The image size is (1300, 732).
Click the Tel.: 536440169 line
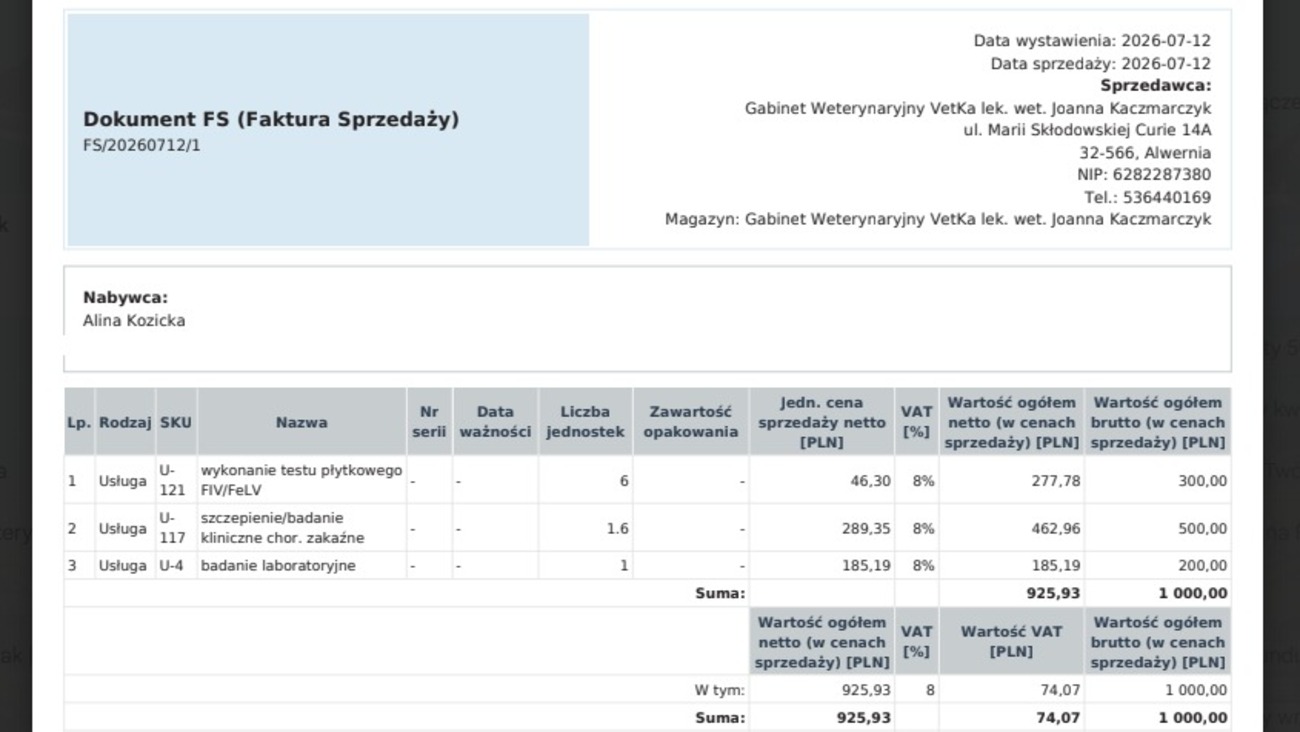tap(1147, 197)
